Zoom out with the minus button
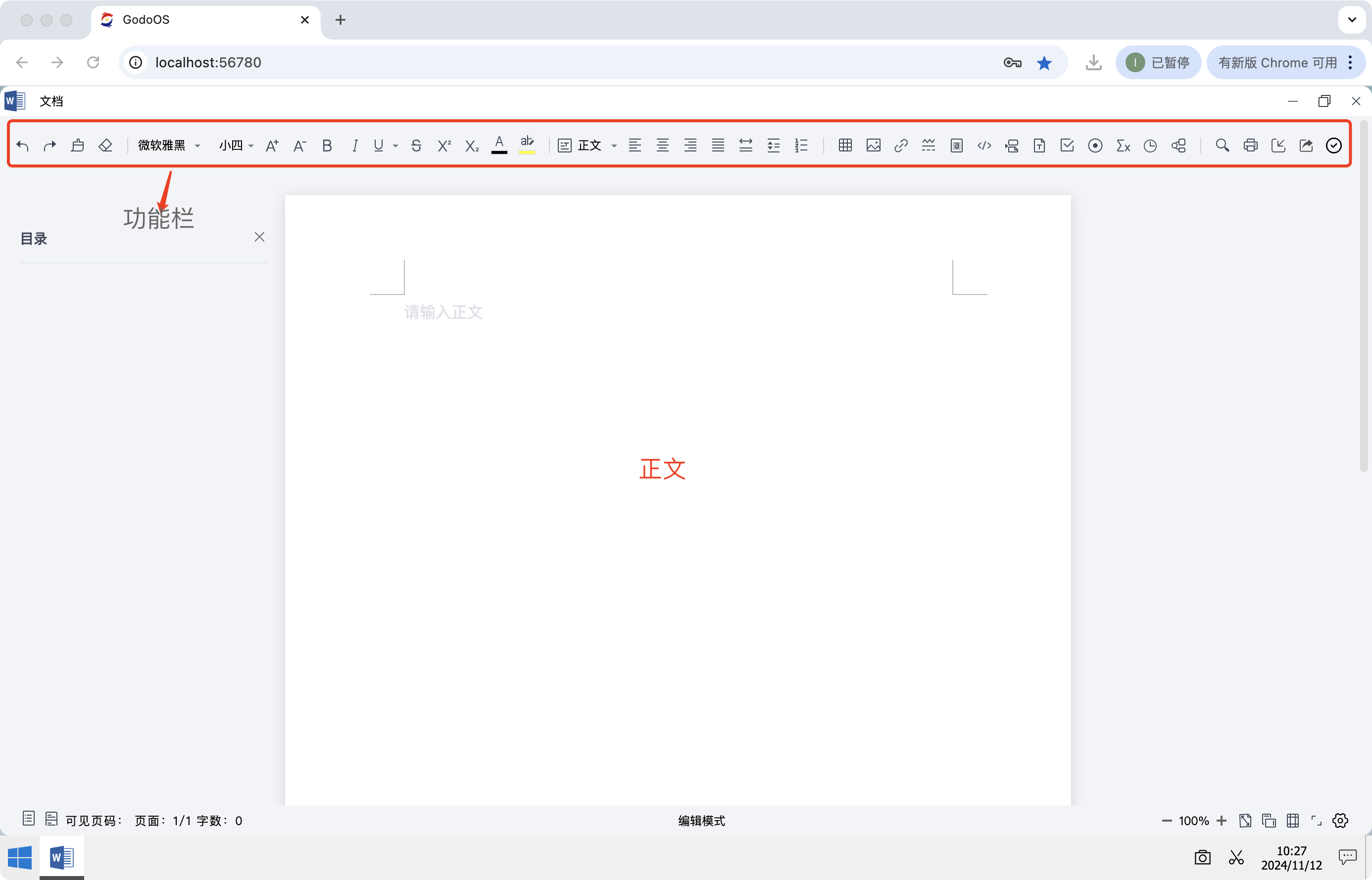 (x=1167, y=821)
